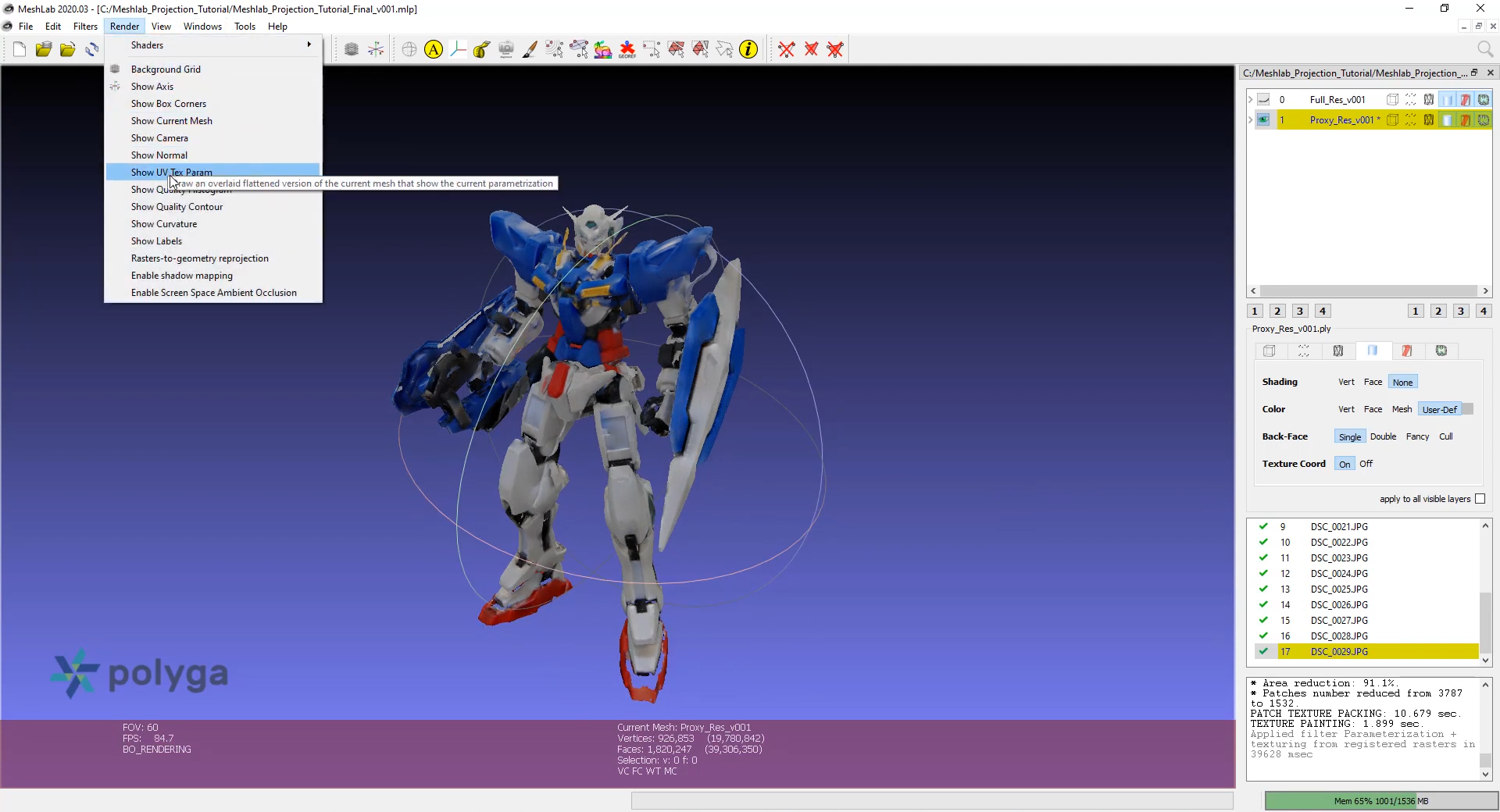
Task: Toggle bounding box icon for Full_Res_v001
Action: [x=1392, y=99]
